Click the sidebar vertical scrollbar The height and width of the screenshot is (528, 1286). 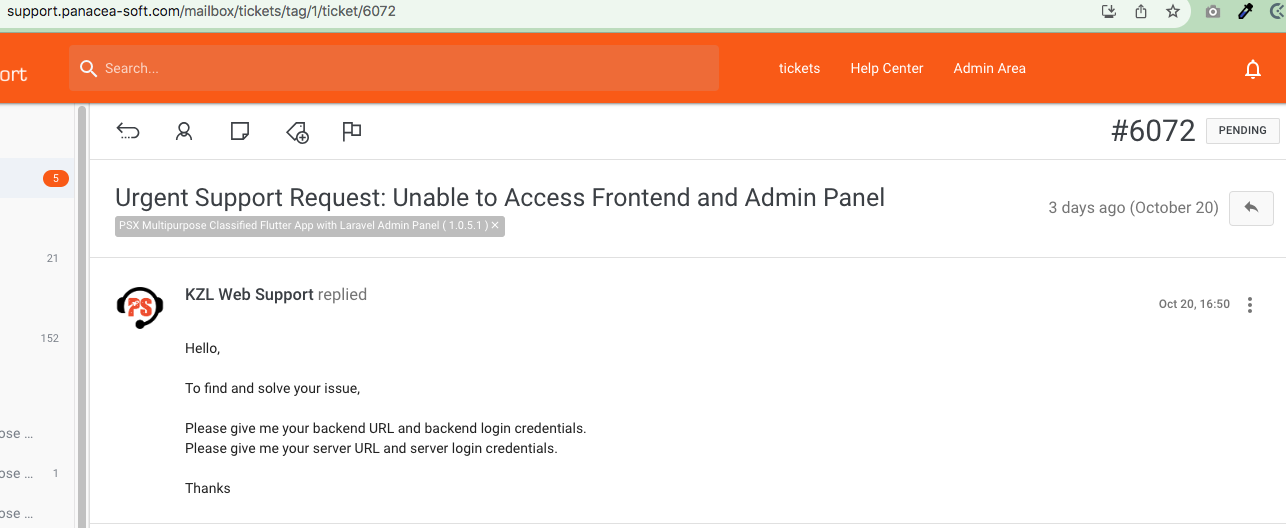pos(82,315)
